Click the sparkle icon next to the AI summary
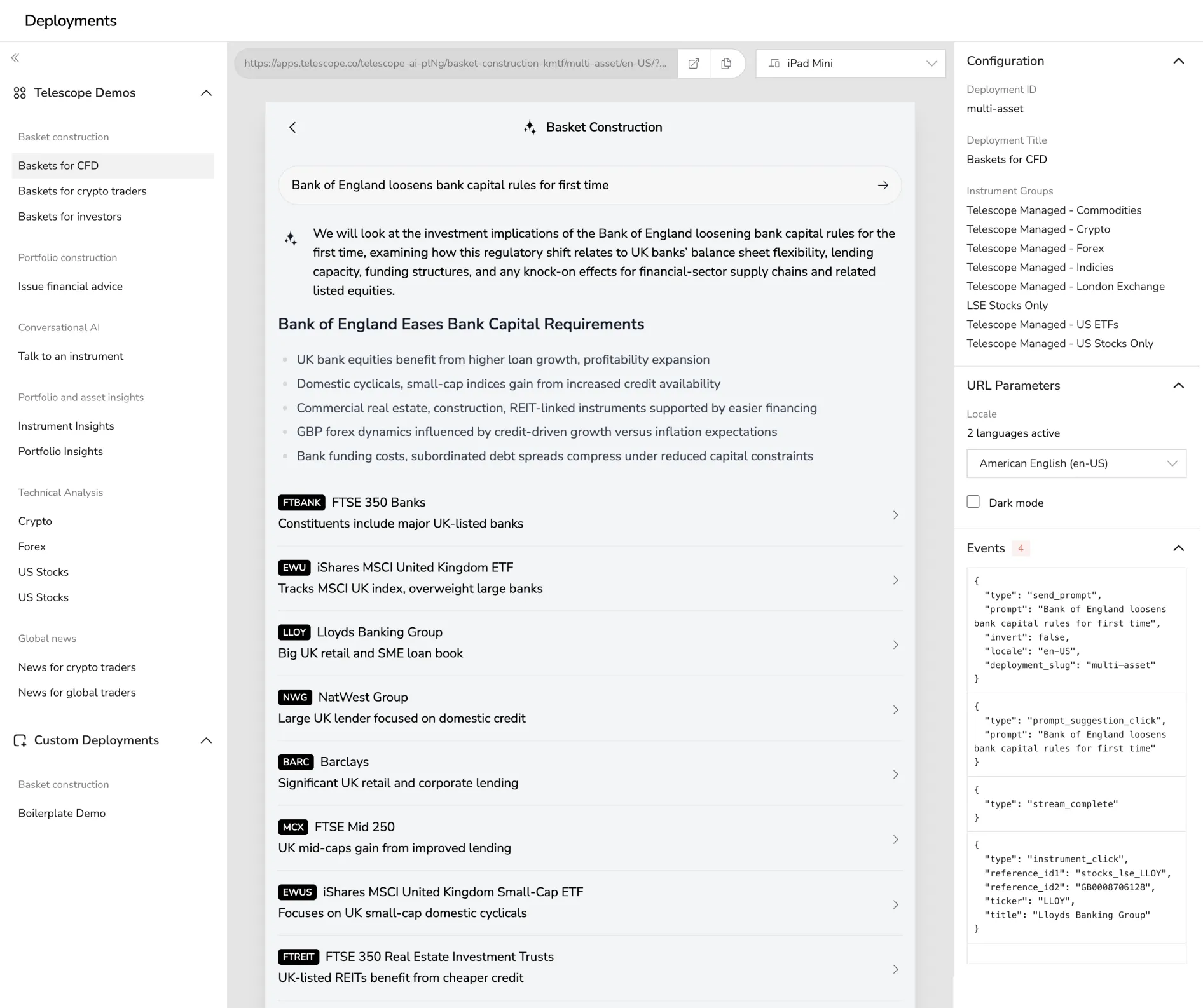The image size is (1203, 1008). tap(291, 238)
